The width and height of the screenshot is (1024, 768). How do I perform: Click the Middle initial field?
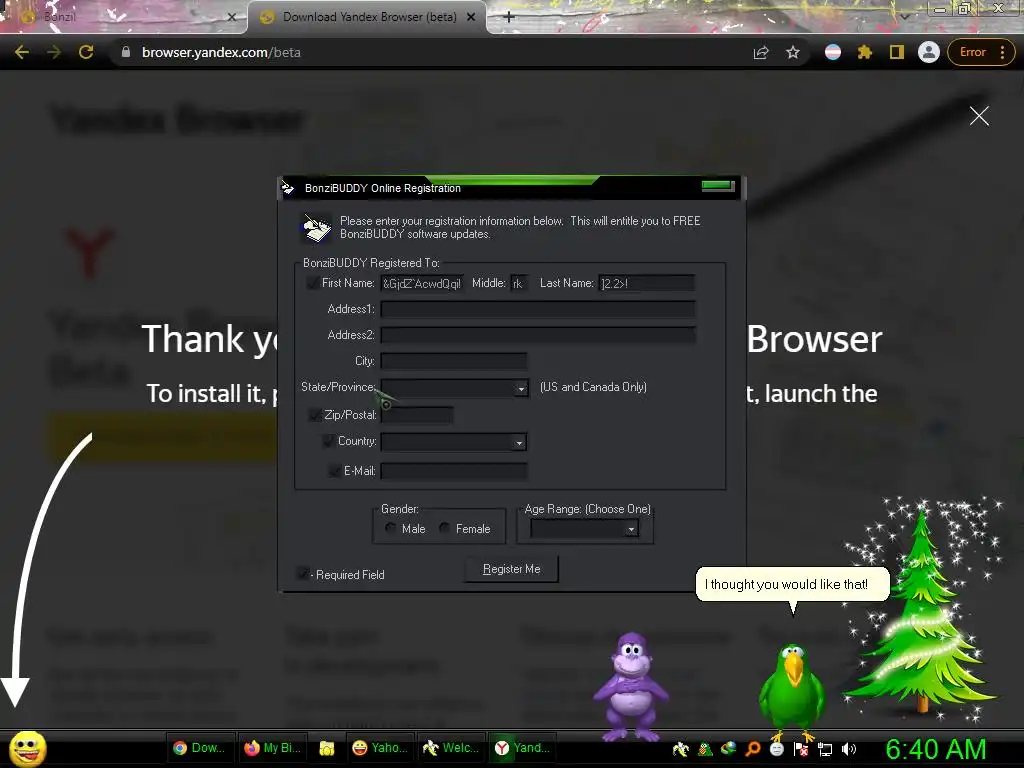point(519,283)
